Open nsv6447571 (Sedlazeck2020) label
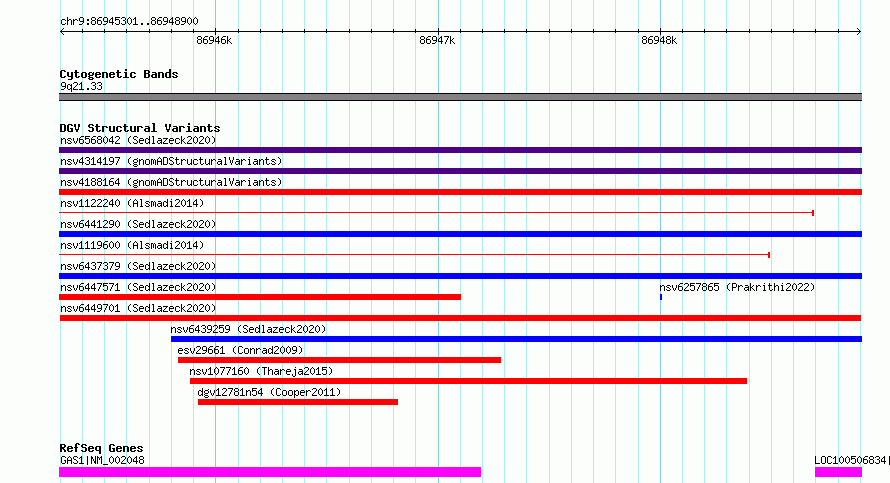The width and height of the screenshot is (890, 483). 138,287
